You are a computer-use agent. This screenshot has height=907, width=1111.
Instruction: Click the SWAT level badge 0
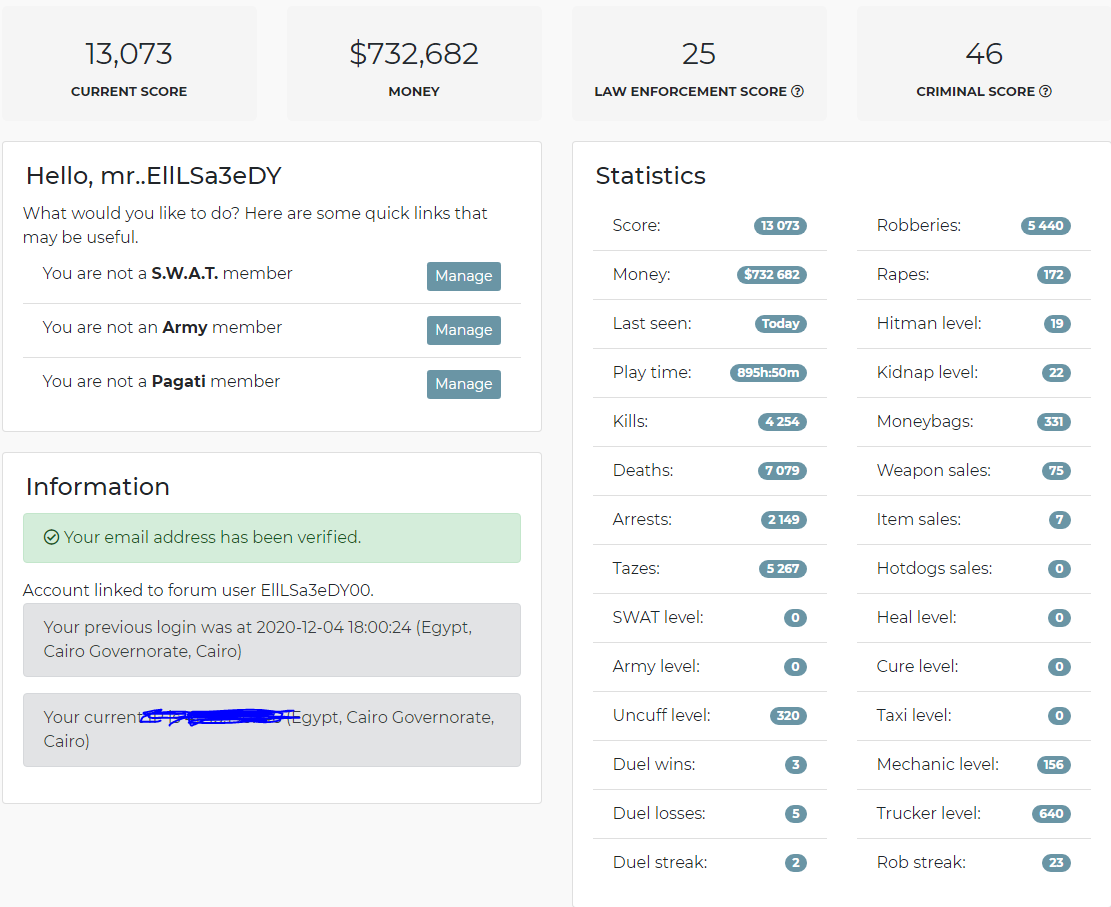[795, 618]
